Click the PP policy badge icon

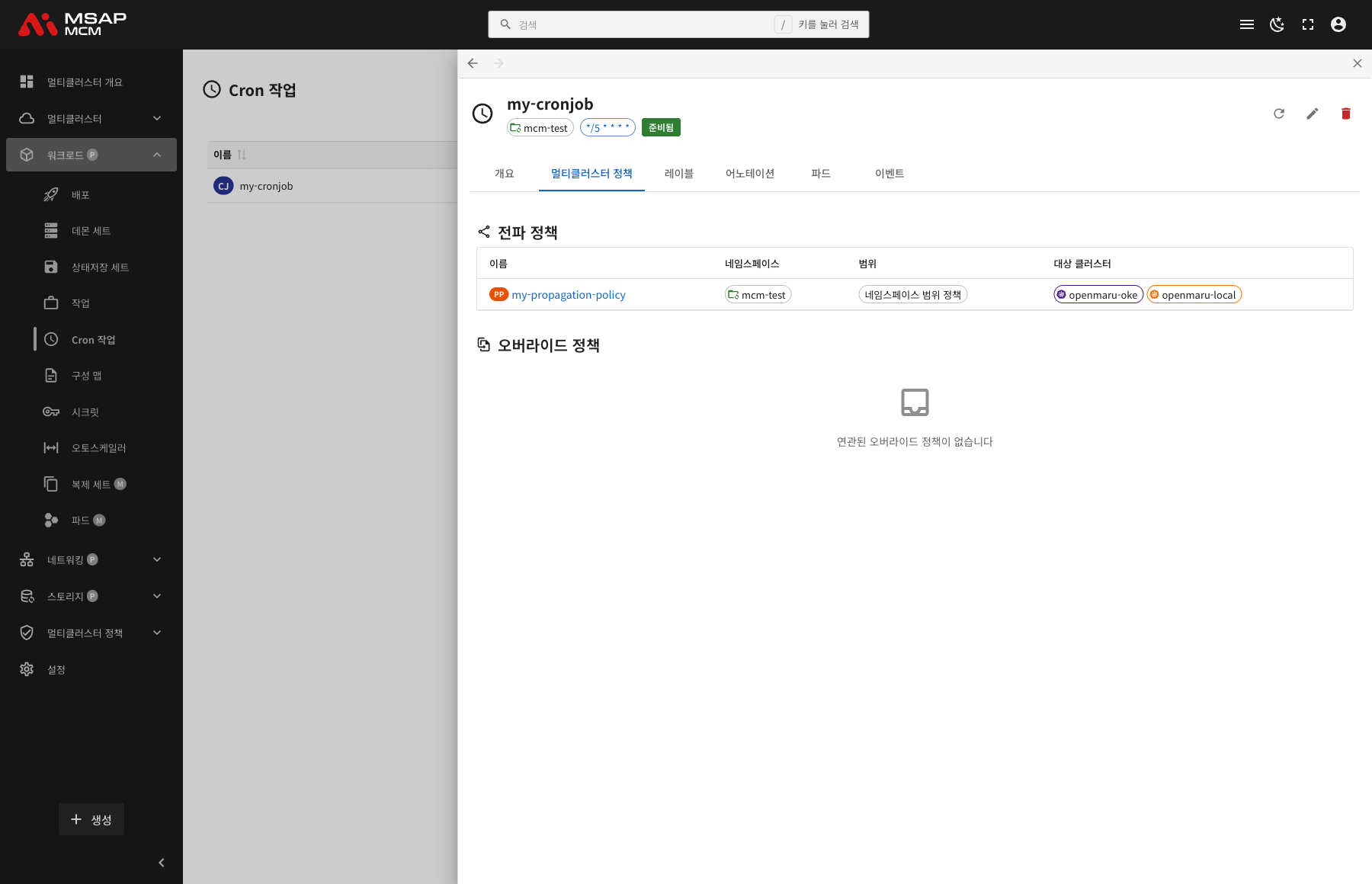(x=498, y=294)
